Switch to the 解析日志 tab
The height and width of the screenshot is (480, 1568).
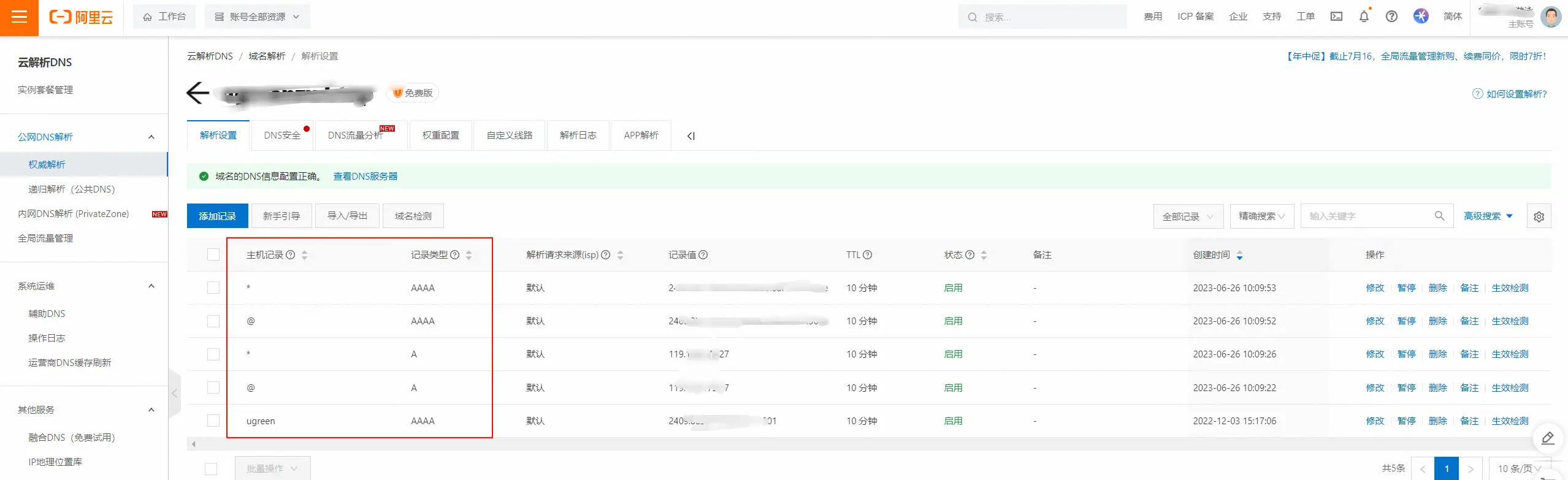point(578,135)
